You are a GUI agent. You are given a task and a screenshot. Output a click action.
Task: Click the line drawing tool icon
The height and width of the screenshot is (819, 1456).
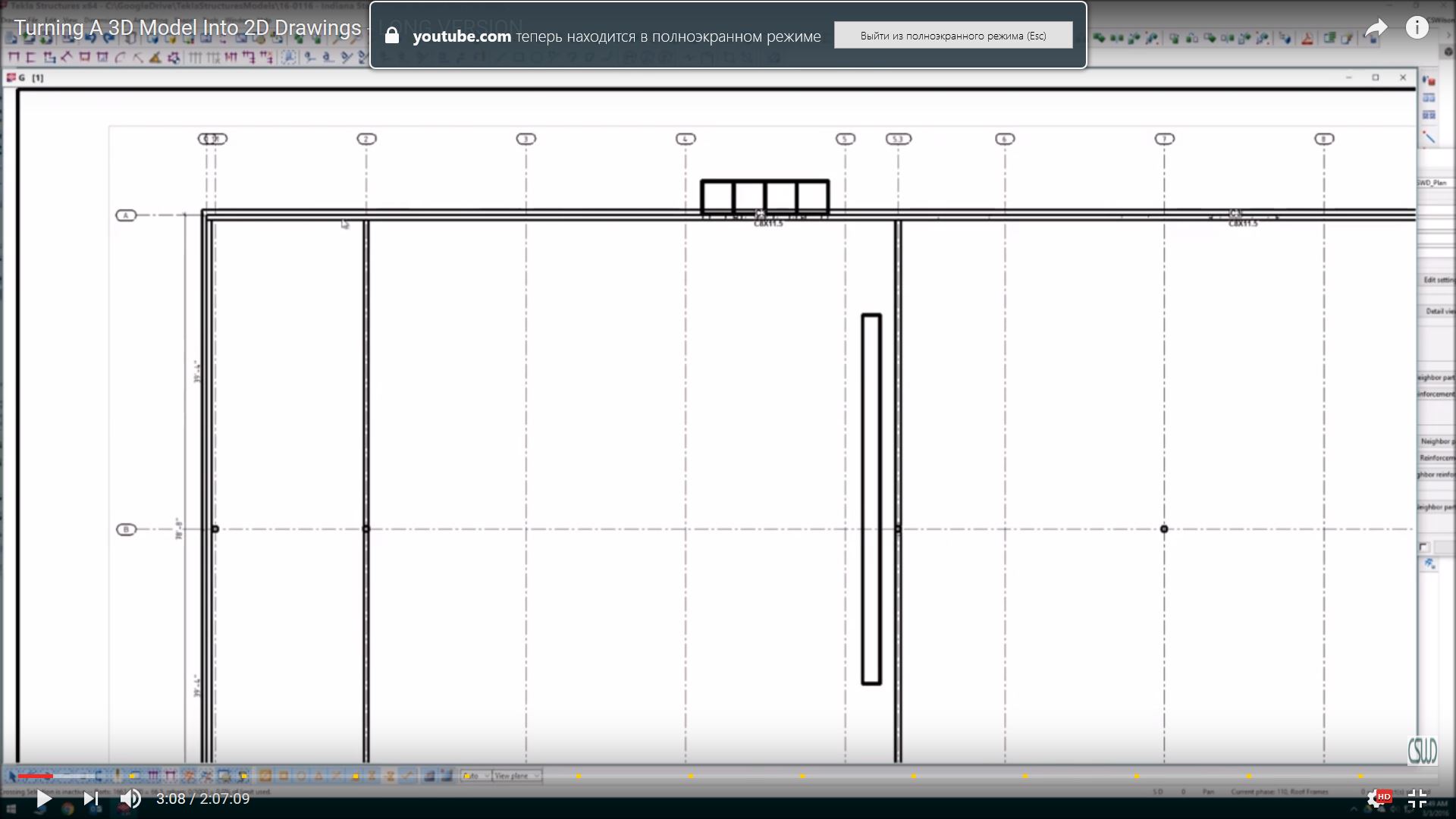tap(1429, 137)
